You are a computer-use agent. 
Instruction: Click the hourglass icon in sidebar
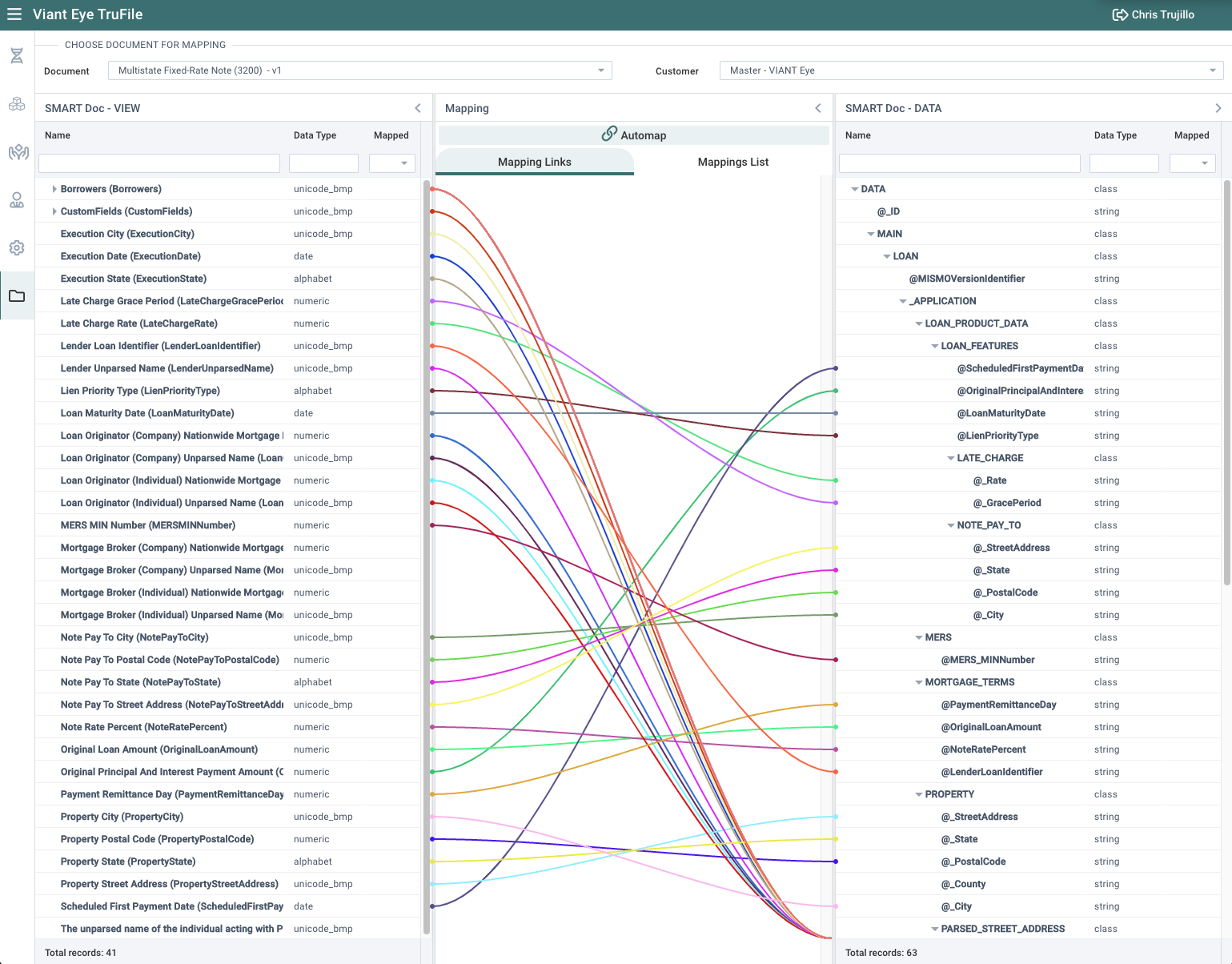click(17, 55)
